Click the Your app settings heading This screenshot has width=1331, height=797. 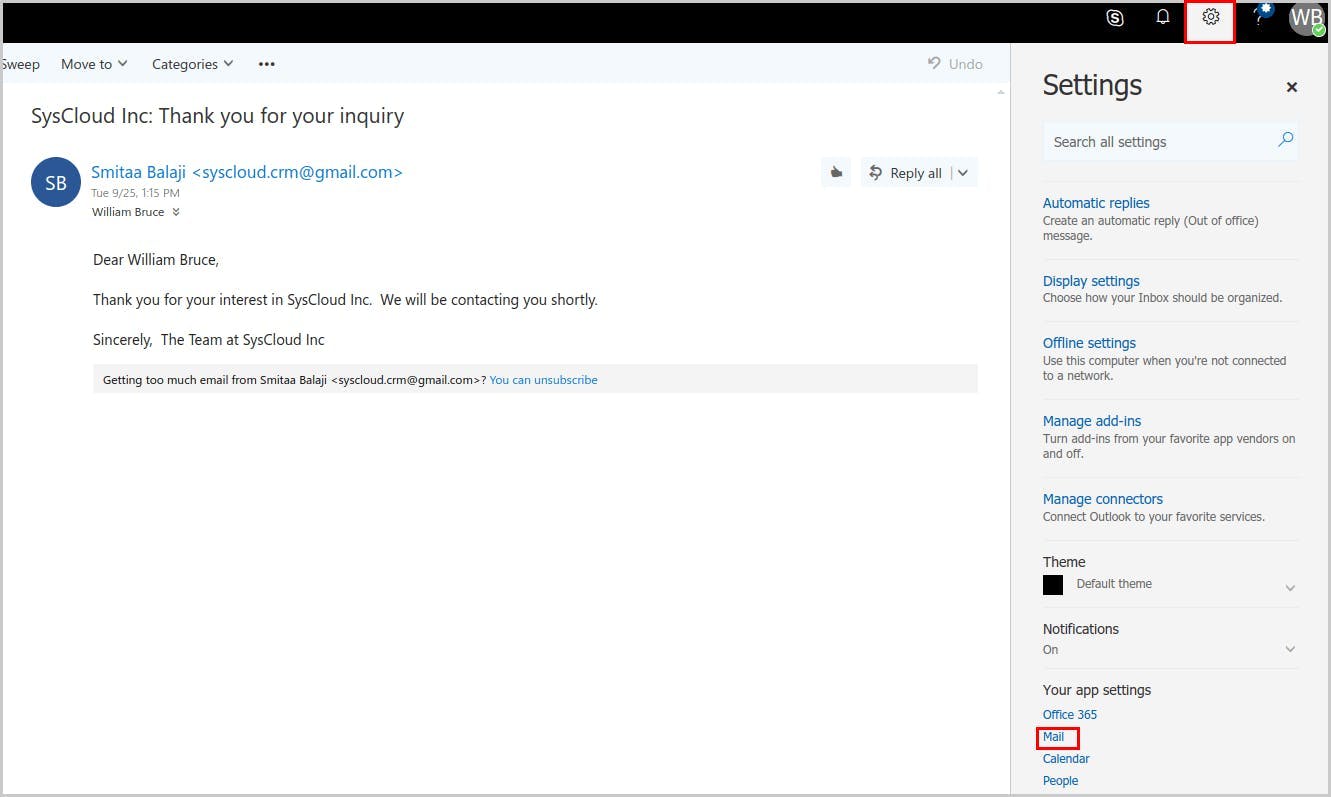[1097, 690]
